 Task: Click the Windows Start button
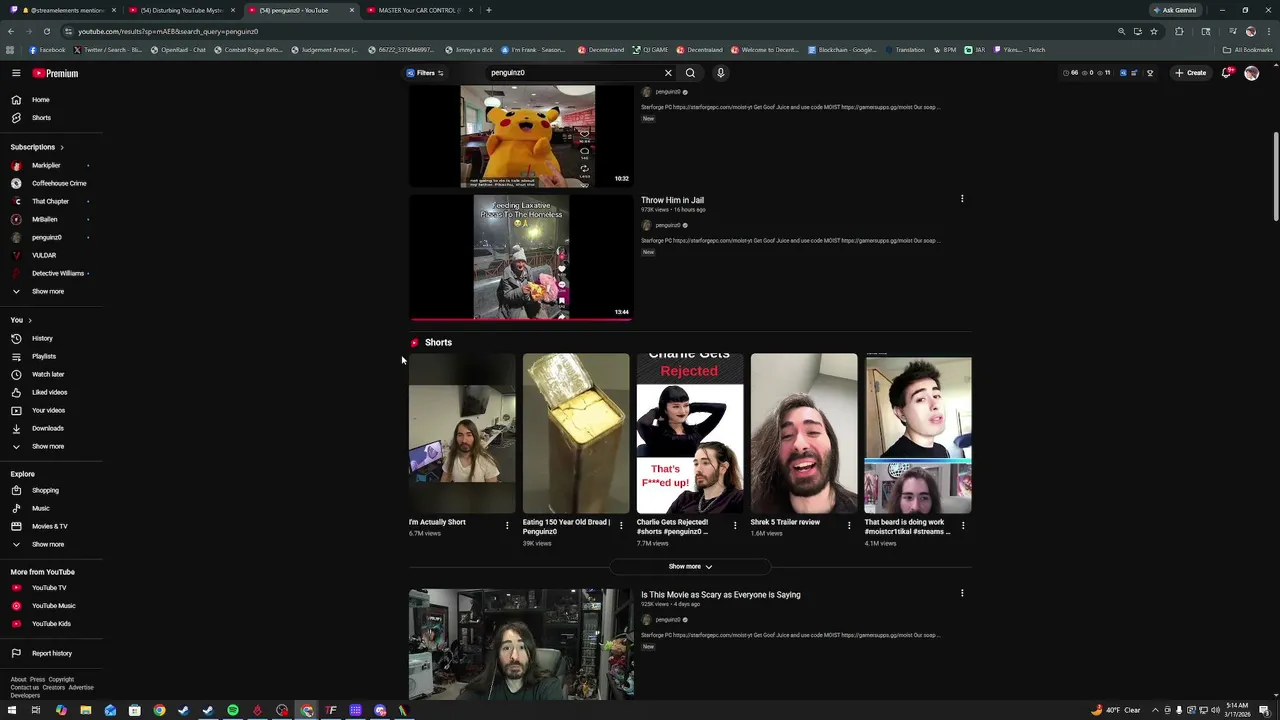tap(12, 710)
